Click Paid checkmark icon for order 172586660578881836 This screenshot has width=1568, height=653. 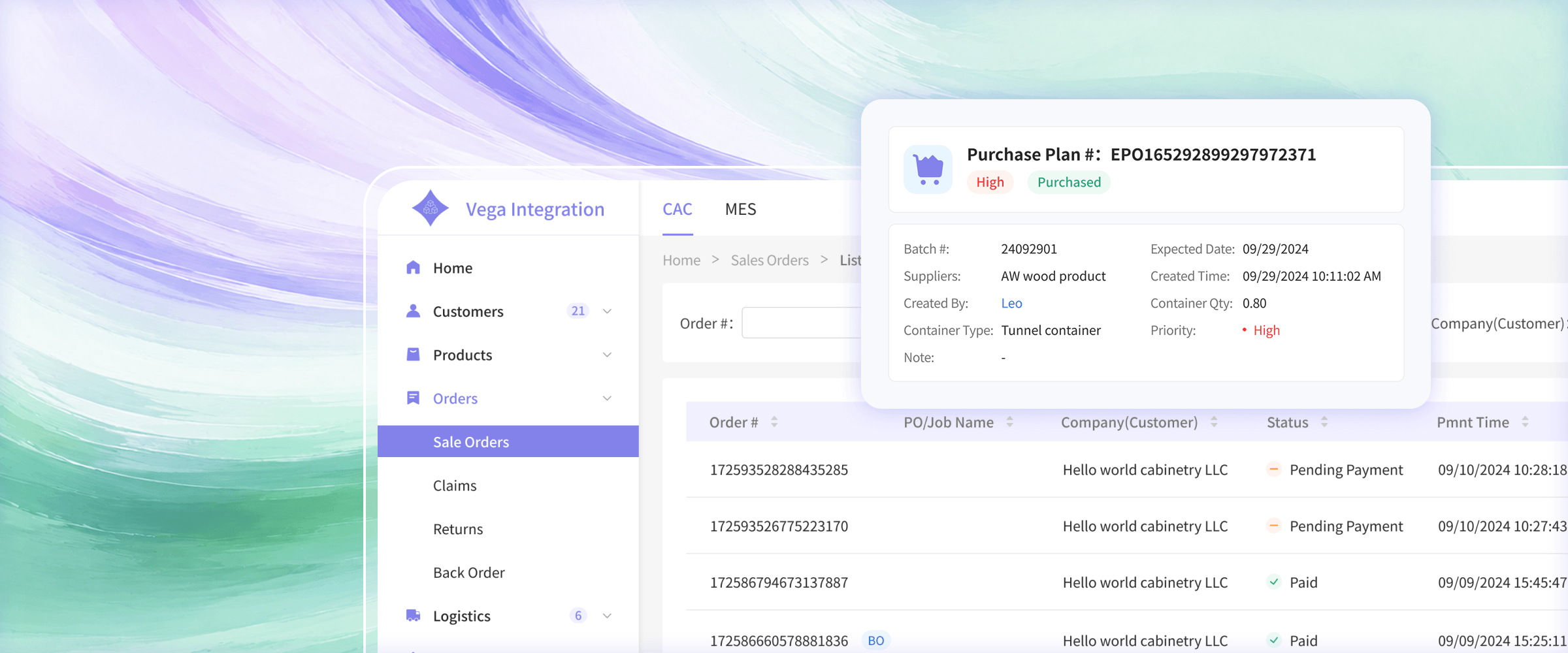tap(1273, 640)
